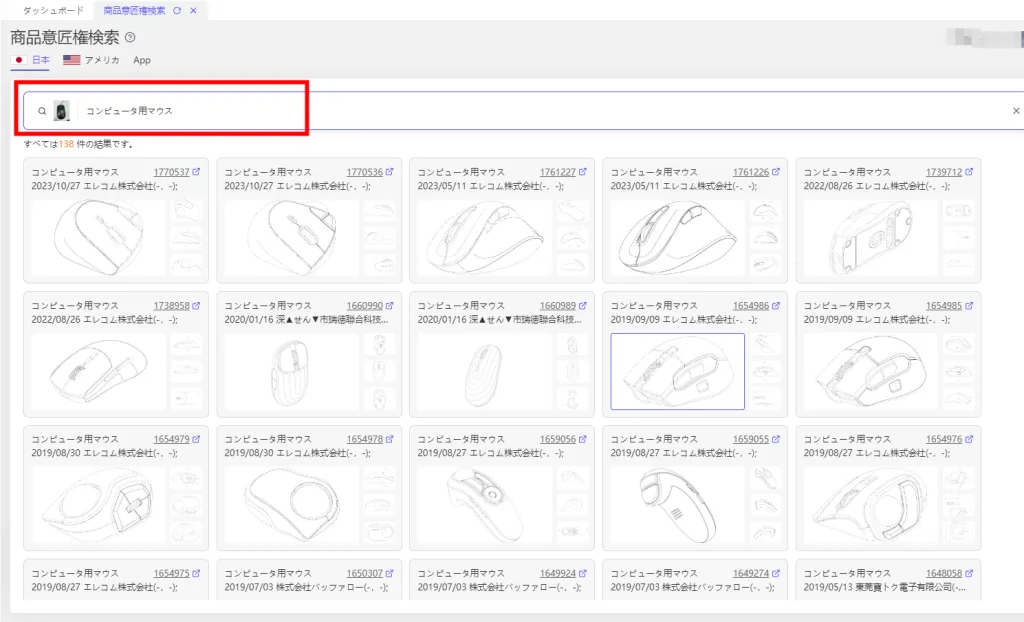Screen dimensions: 1024x622
Task: Select main drawing of design 1659056
Action: tap(485, 506)
